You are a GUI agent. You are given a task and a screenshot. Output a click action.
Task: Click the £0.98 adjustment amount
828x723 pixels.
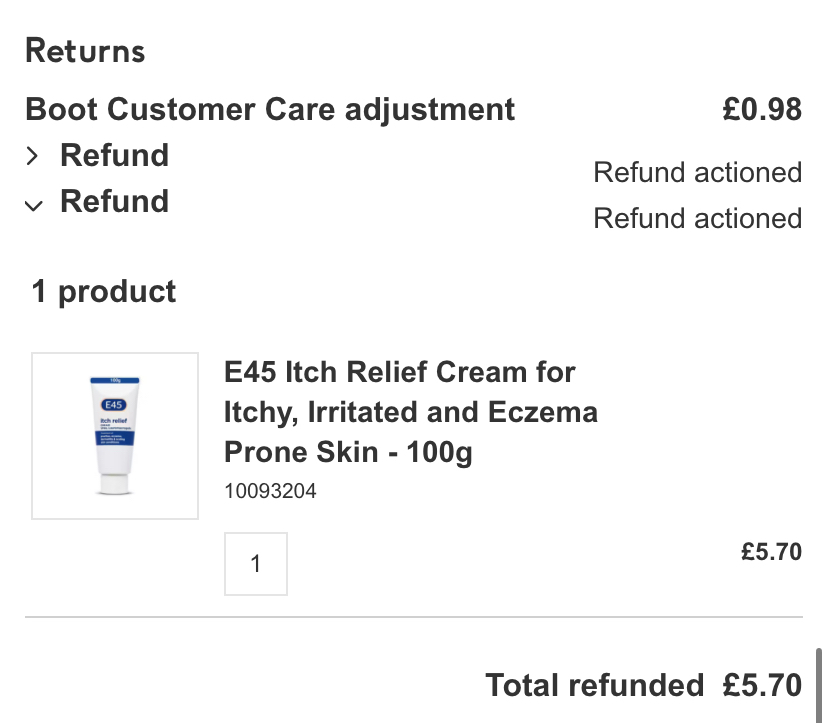coord(762,110)
